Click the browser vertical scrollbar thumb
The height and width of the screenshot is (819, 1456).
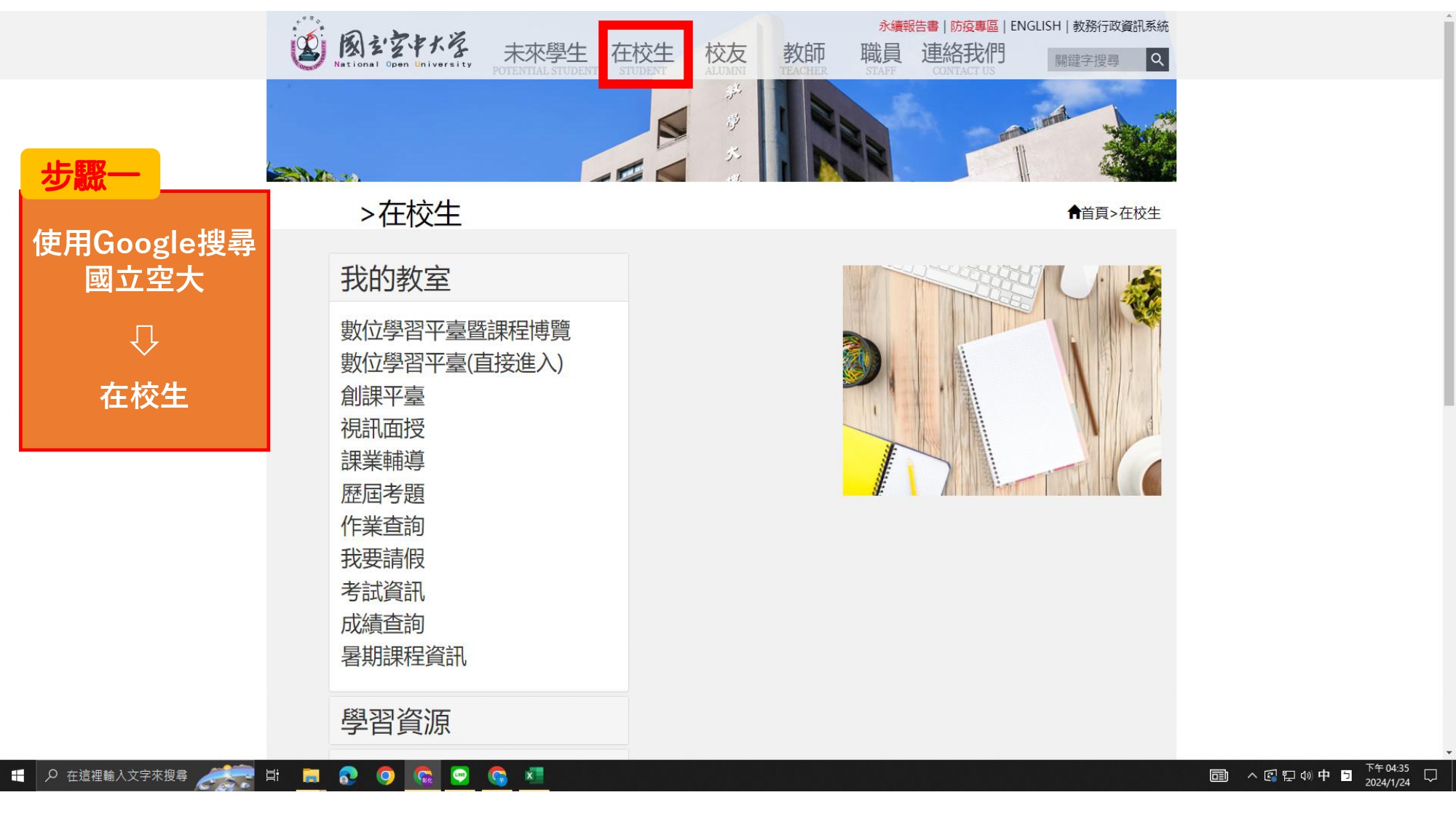click(x=1449, y=211)
